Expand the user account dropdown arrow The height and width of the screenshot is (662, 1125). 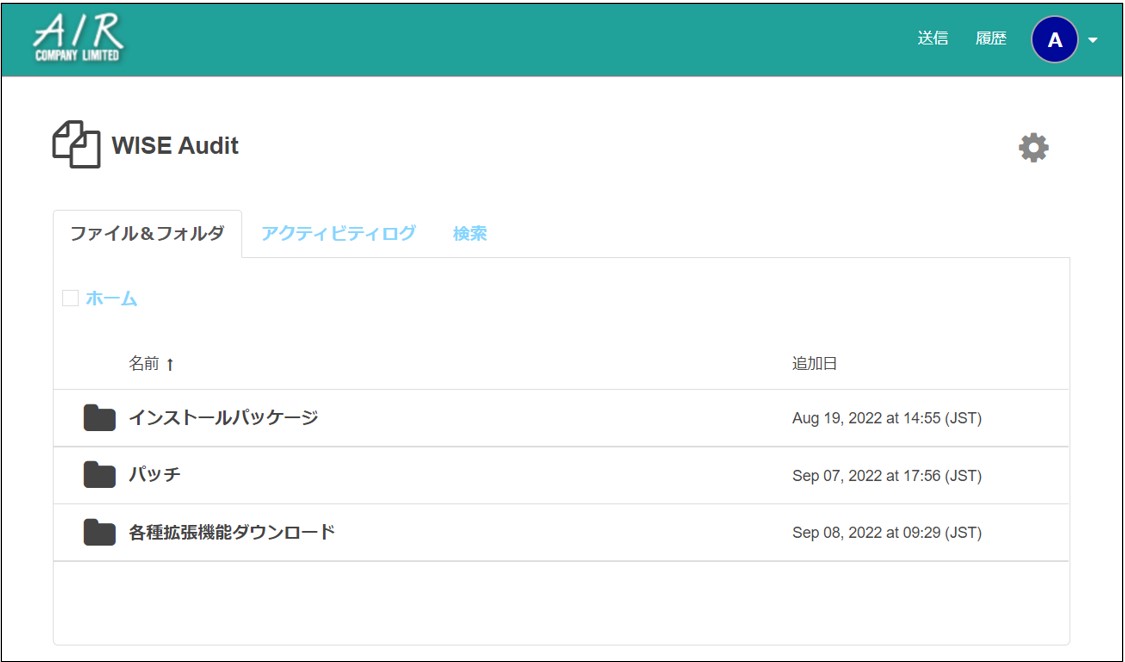click(x=1093, y=40)
